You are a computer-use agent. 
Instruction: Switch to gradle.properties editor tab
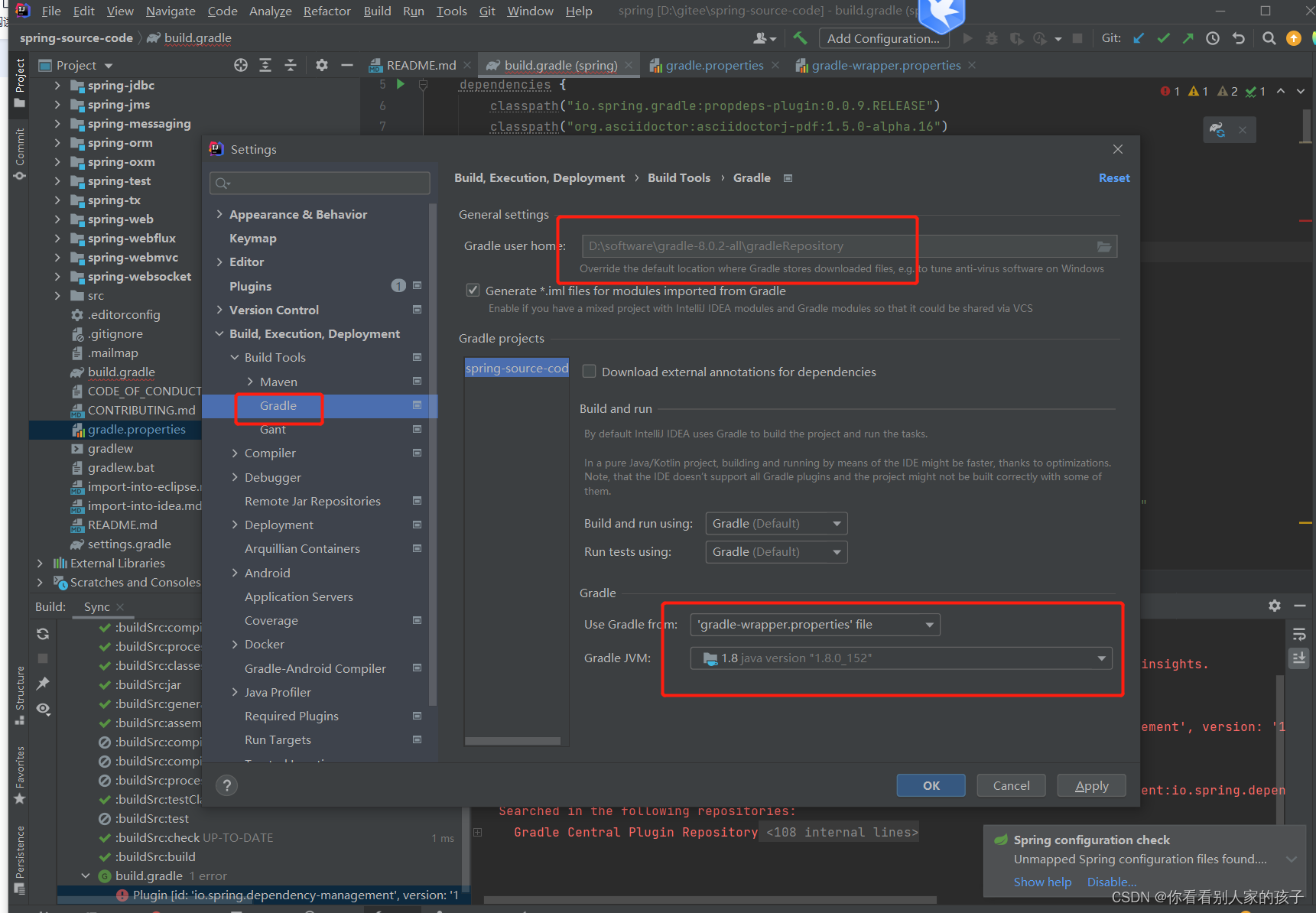tap(714, 65)
